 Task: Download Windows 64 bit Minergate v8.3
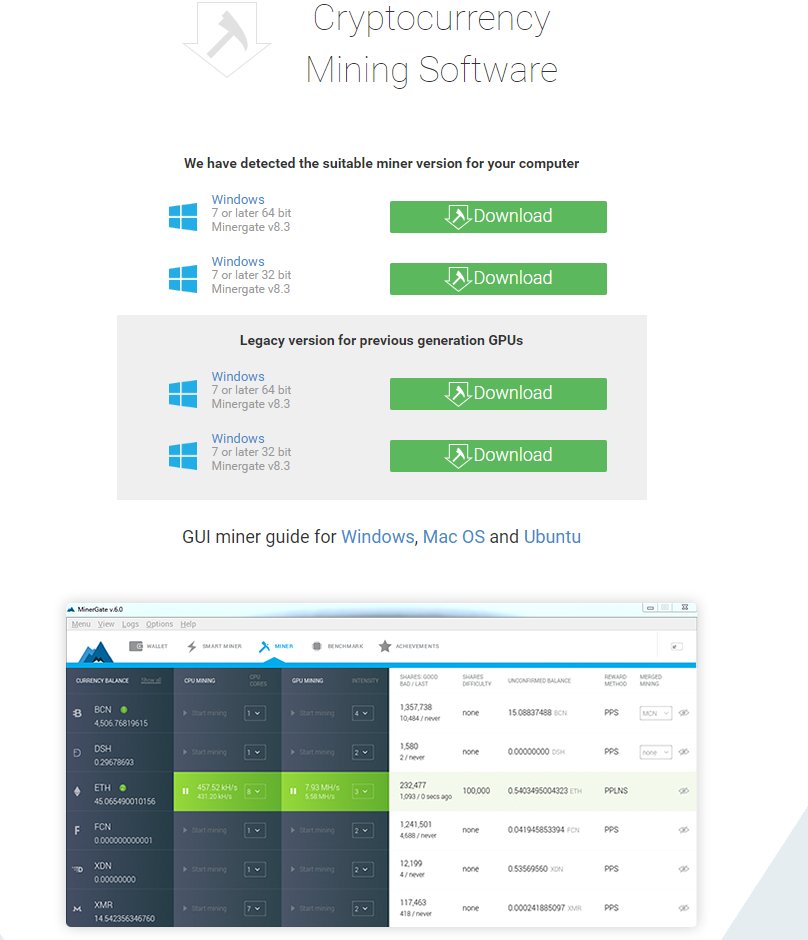(x=498, y=216)
